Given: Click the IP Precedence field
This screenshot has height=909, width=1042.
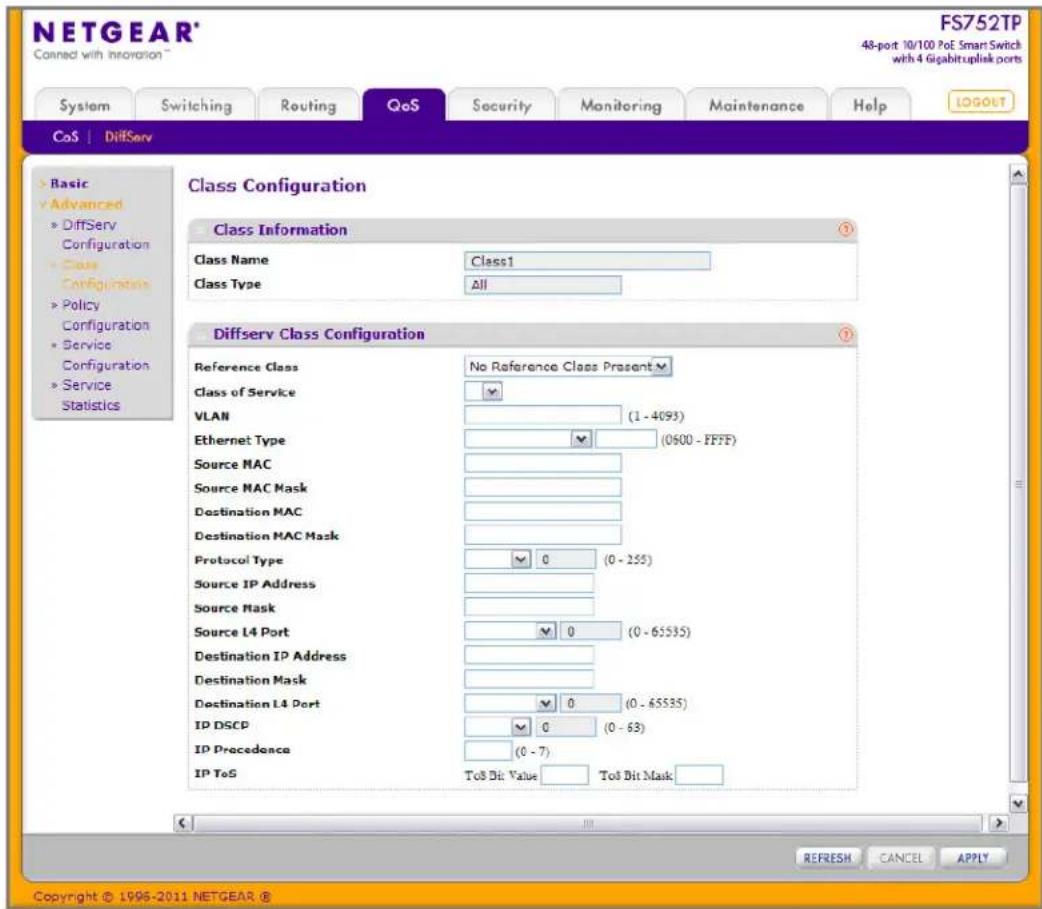Looking at the screenshot, I should click(488, 751).
